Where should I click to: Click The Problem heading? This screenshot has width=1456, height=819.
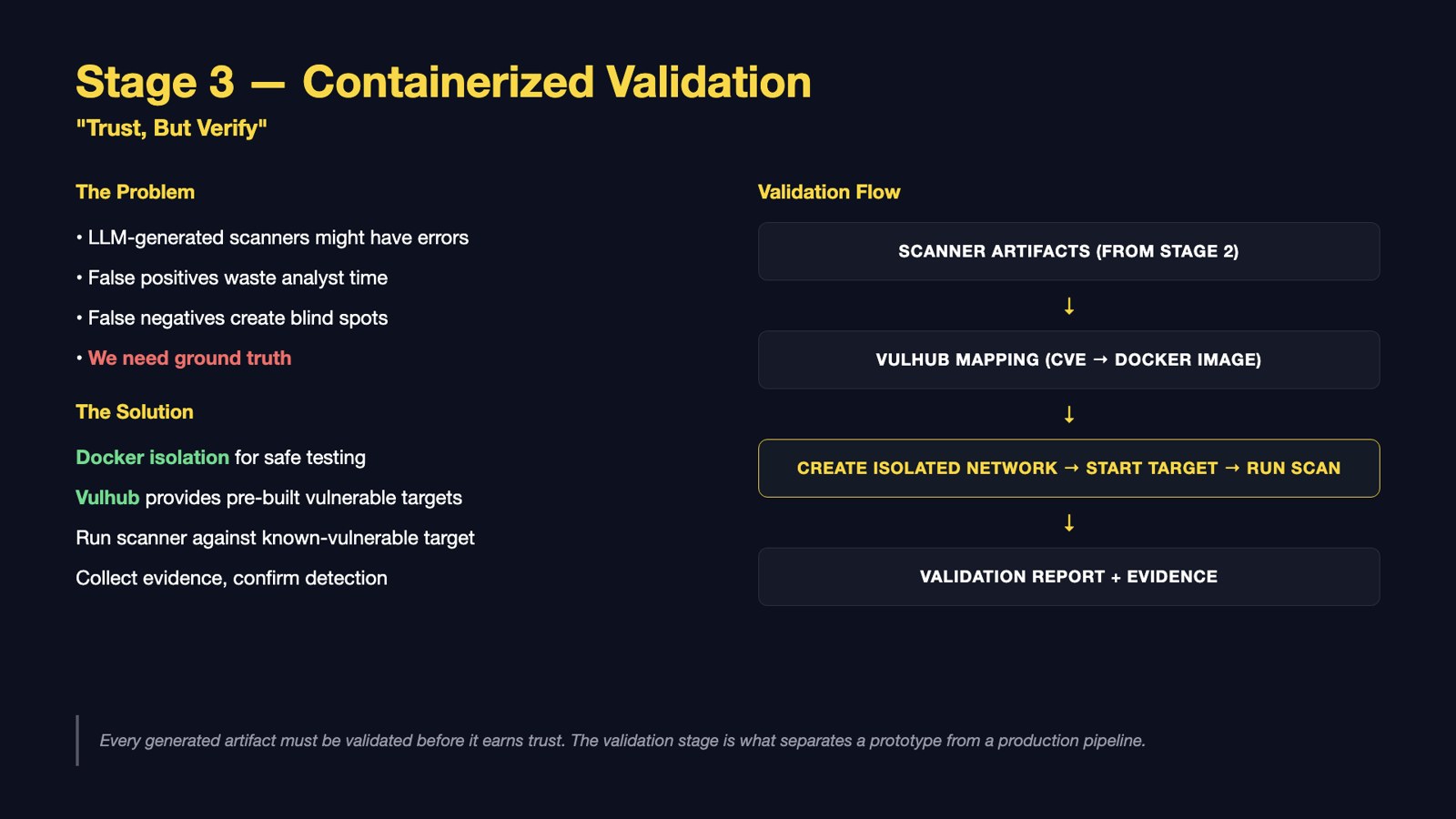point(135,192)
